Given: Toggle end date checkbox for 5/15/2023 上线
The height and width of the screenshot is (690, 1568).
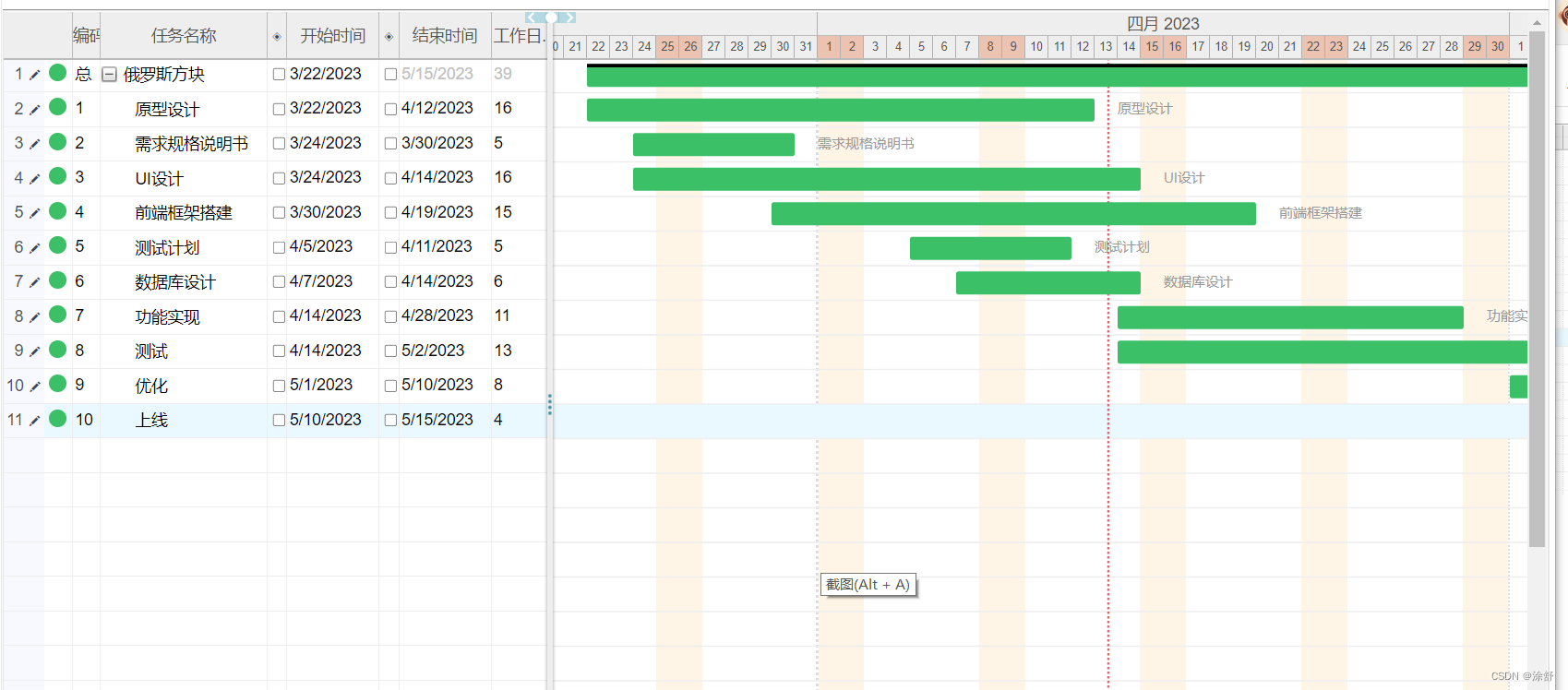Looking at the screenshot, I should click(390, 421).
